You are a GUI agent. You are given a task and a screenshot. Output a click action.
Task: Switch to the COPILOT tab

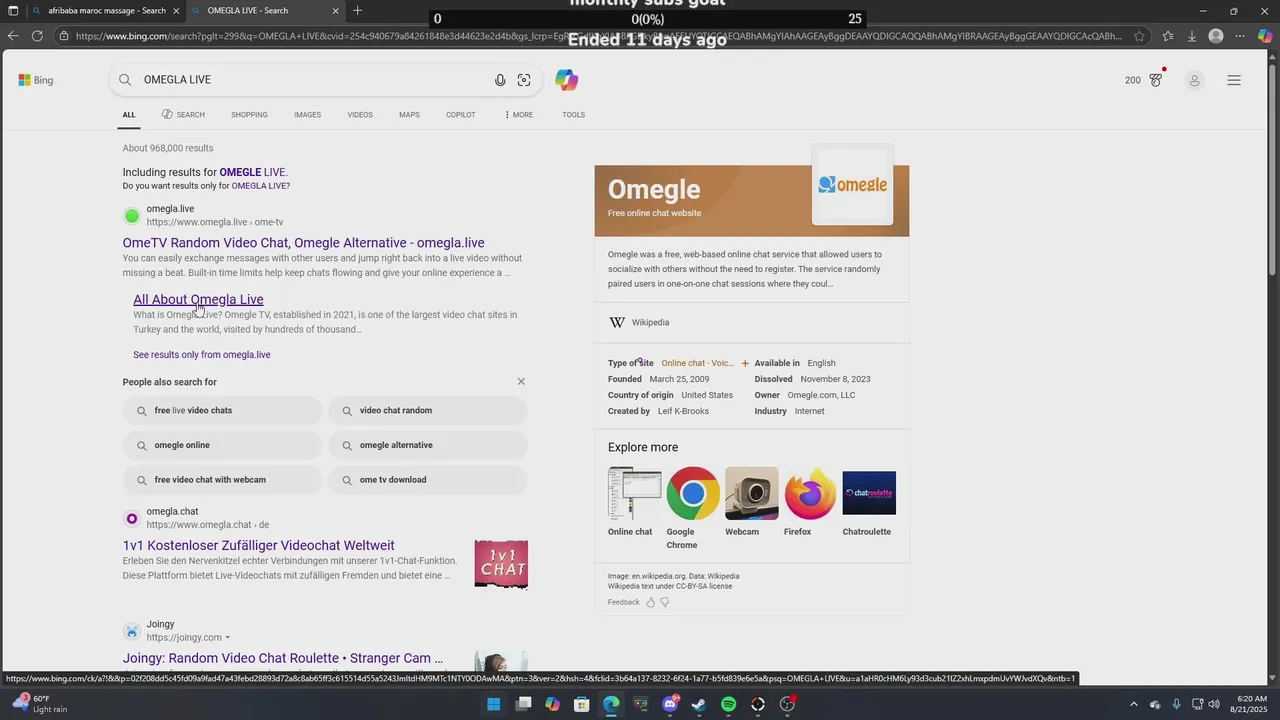click(x=461, y=115)
